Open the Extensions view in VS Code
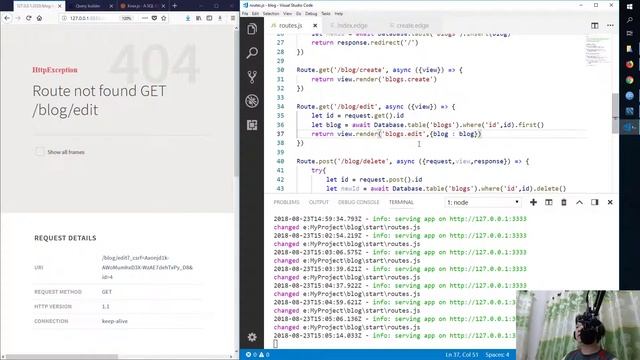 pyautogui.click(x=252, y=125)
